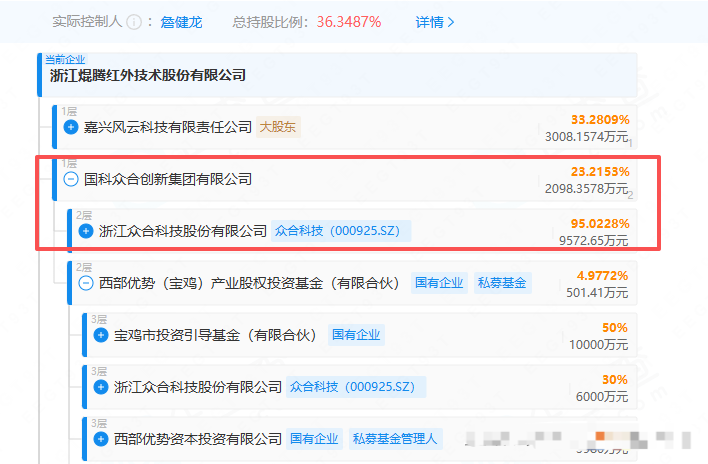This screenshot has width=708, height=464.
Task: Open 2层 浙江众合科技股份有限公司 company name
Action: tap(183, 231)
